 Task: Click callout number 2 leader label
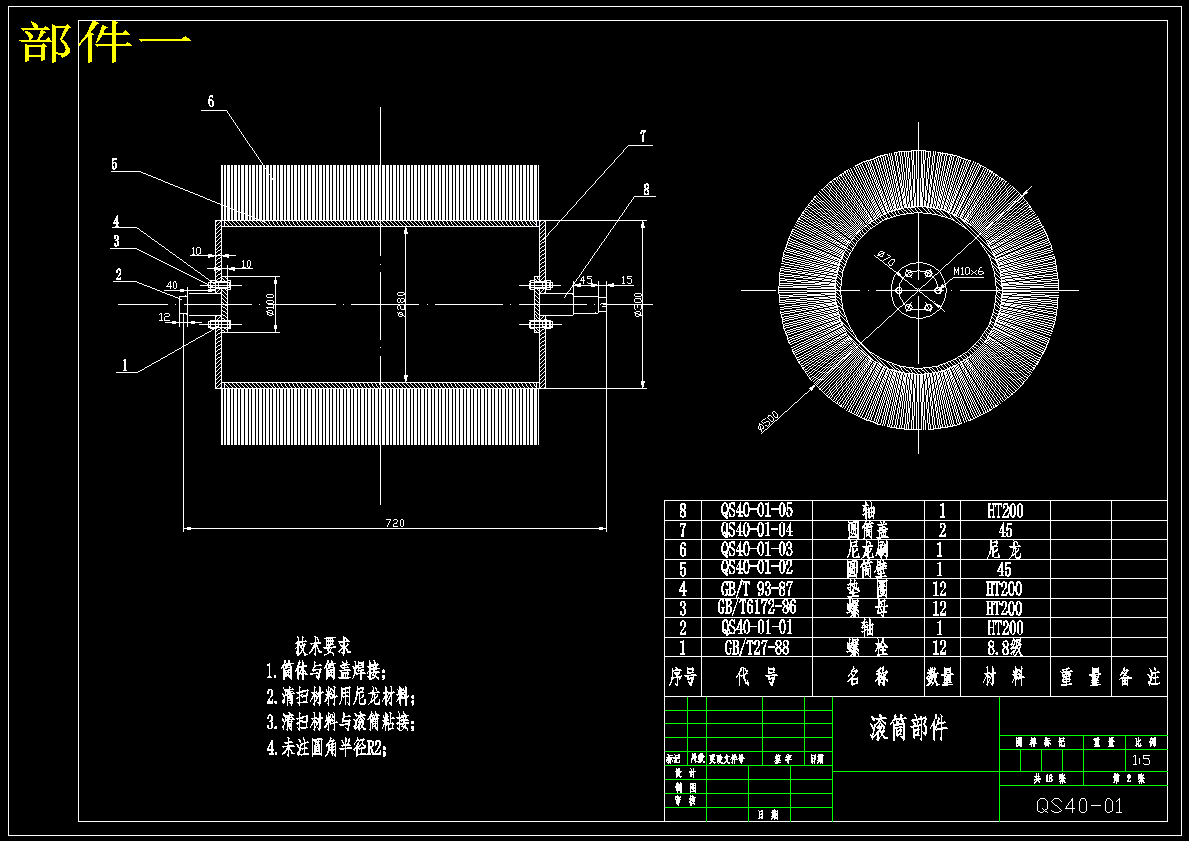tap(118, 275)
